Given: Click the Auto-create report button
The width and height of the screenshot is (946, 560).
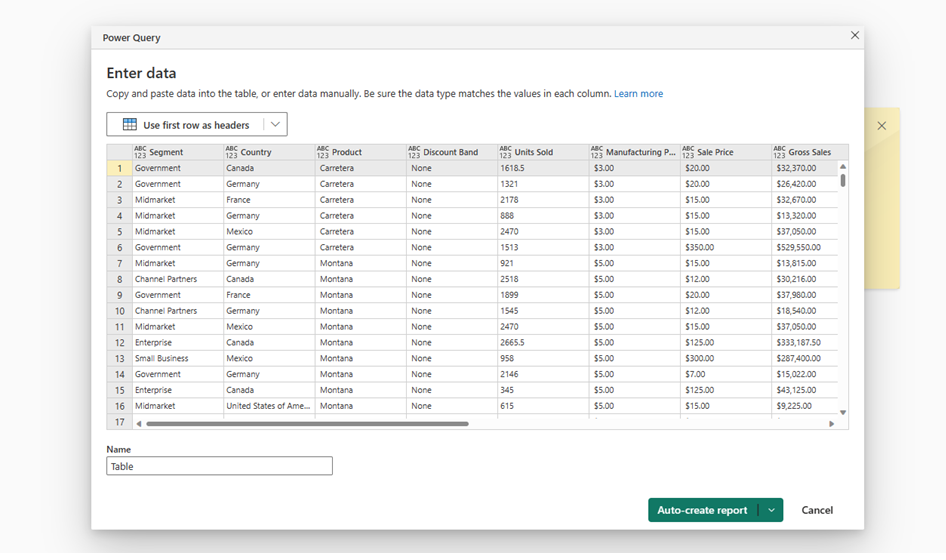Looking at the screenshot, I should 703,510.
